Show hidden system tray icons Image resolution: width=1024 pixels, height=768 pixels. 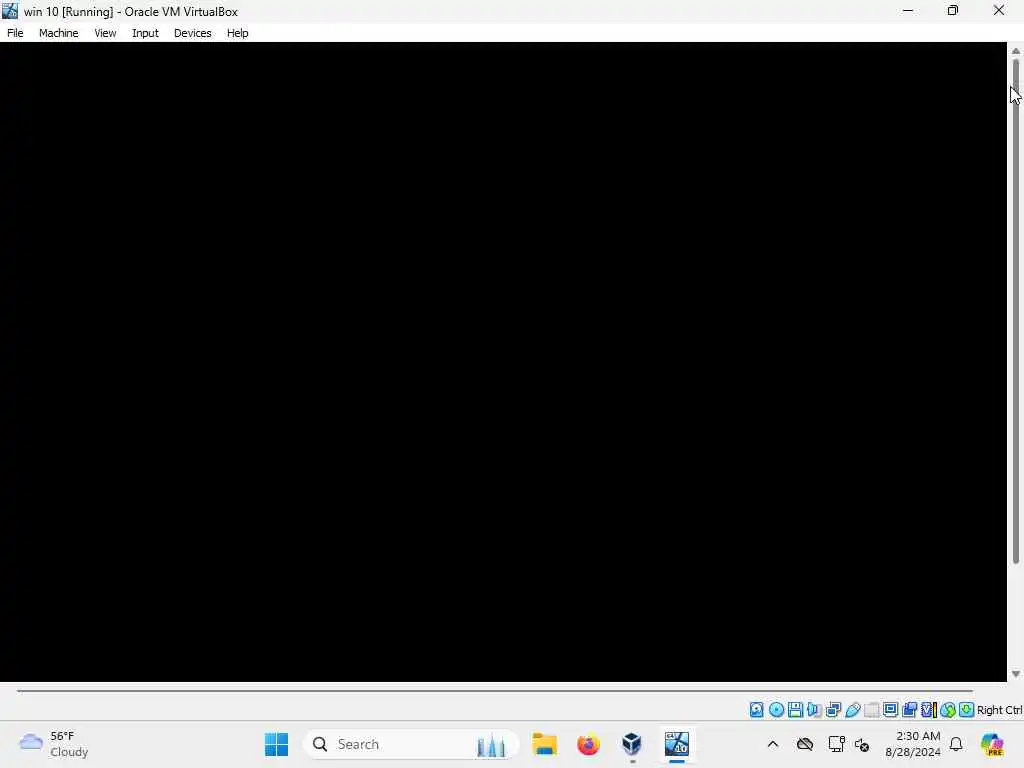tap(773, 744)
